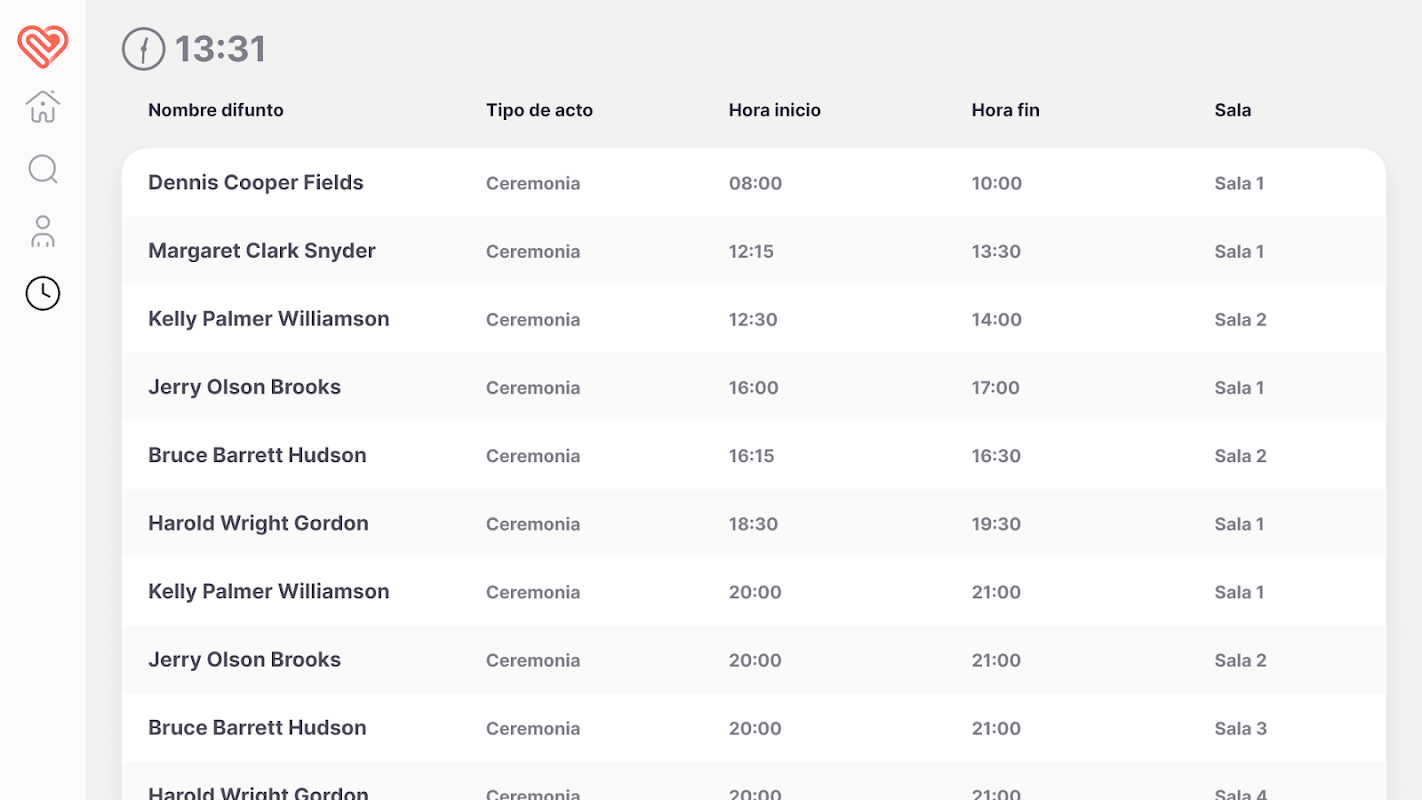Click the clock icon beside 13:31
This screenshot has height=800, width=1422.
coord(143,49)
